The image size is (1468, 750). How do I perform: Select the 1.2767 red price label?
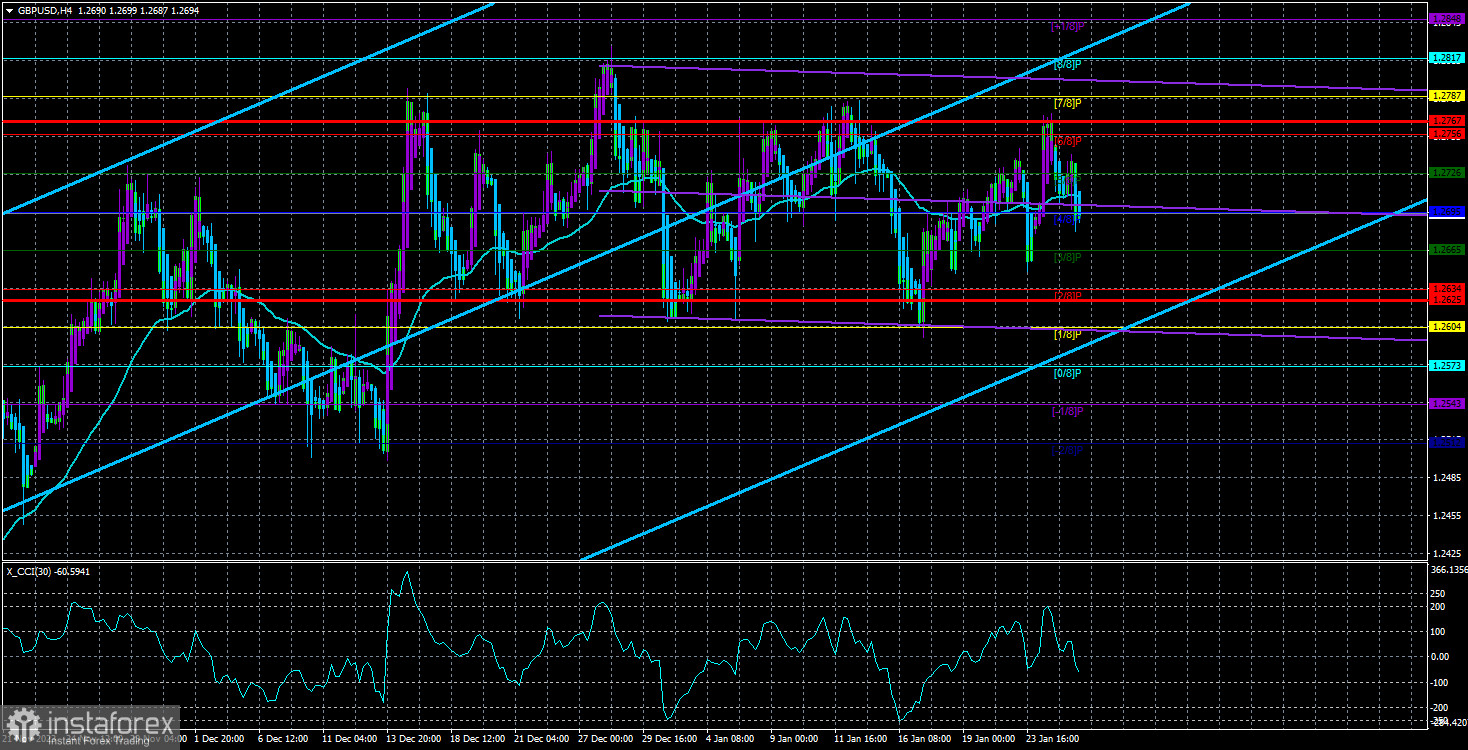(1447, 121)
